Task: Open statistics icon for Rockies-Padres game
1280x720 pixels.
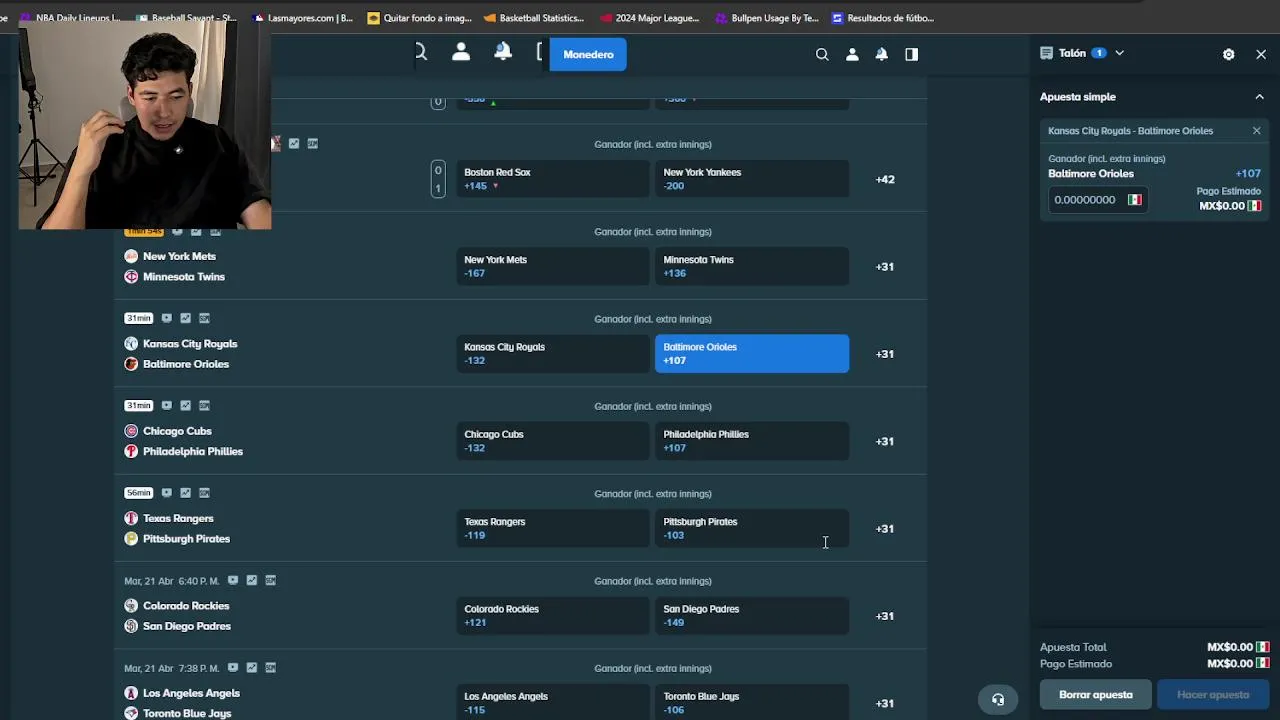Action: [x=252, y=580]
